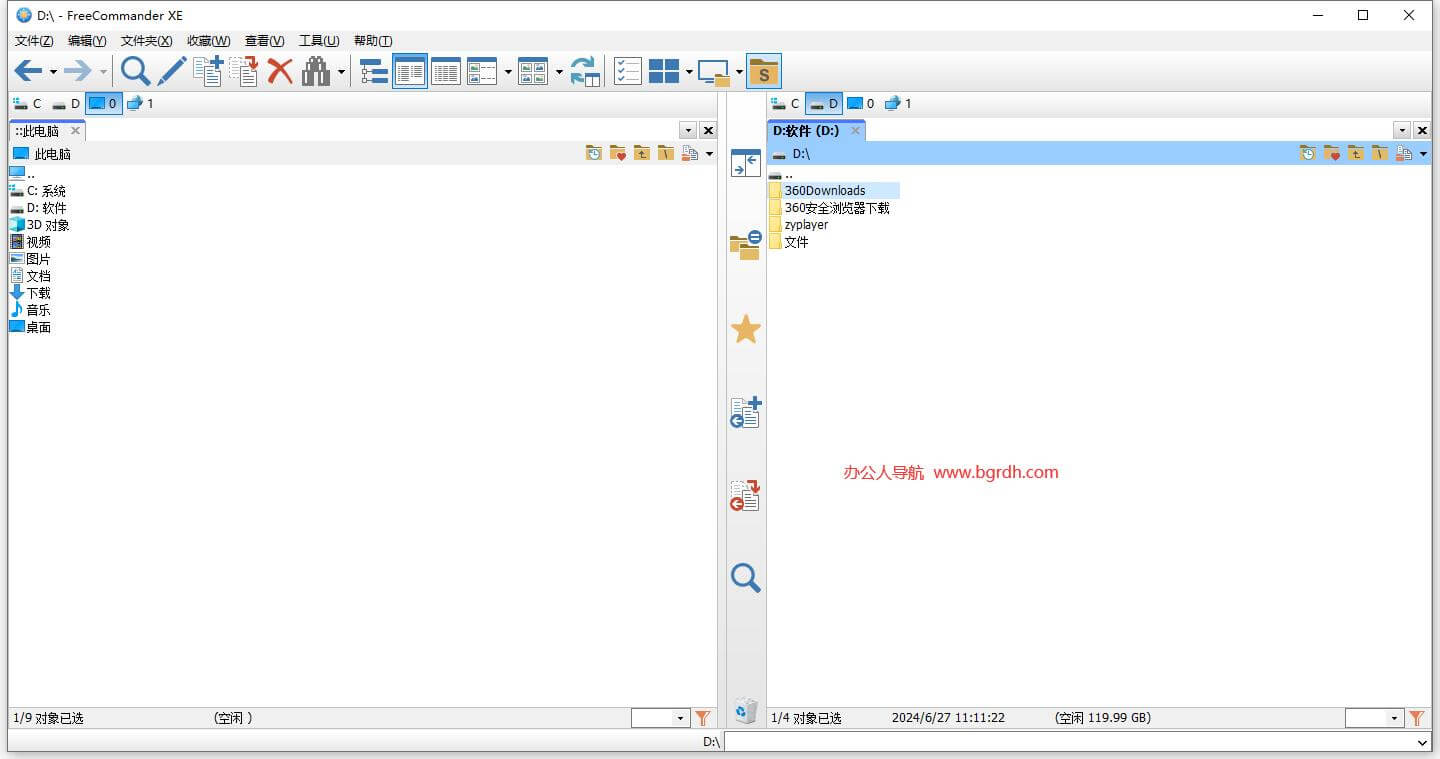Image resolution: width=1440 pixels, height=759 pixels.
Task: Open the 工具(U) menu
Action: [x=319, y=41]
